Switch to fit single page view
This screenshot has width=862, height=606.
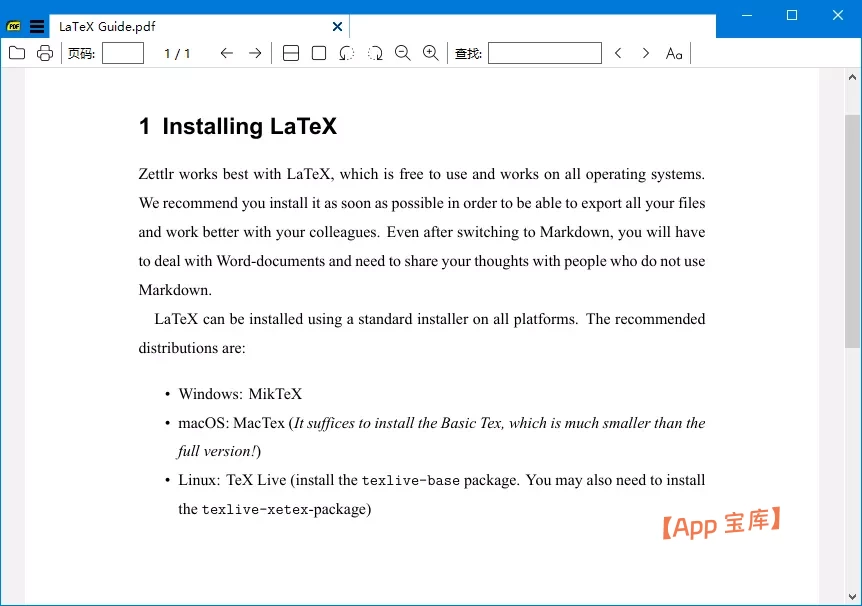pos(319,53)
